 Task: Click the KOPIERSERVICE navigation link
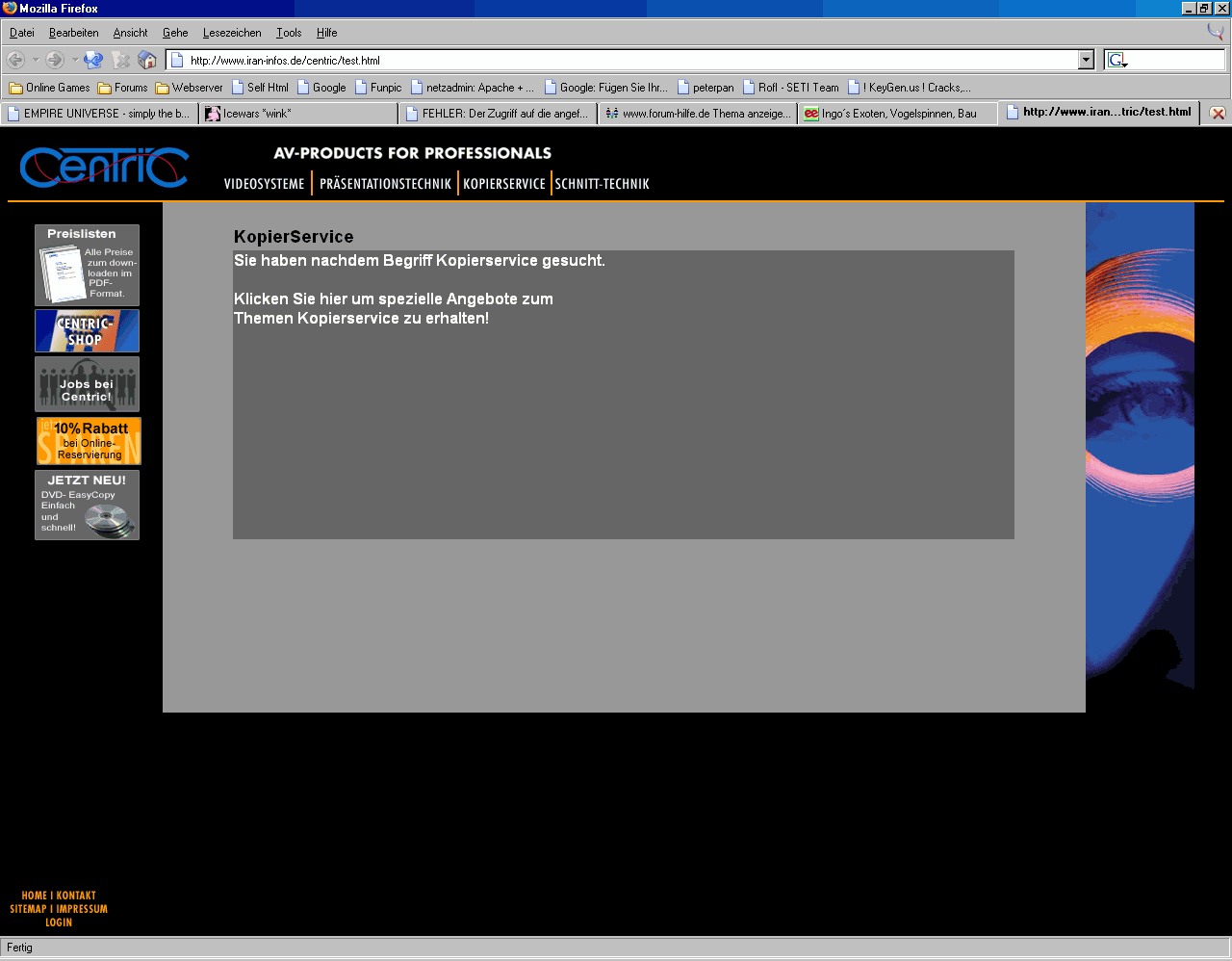pos(503,184)
